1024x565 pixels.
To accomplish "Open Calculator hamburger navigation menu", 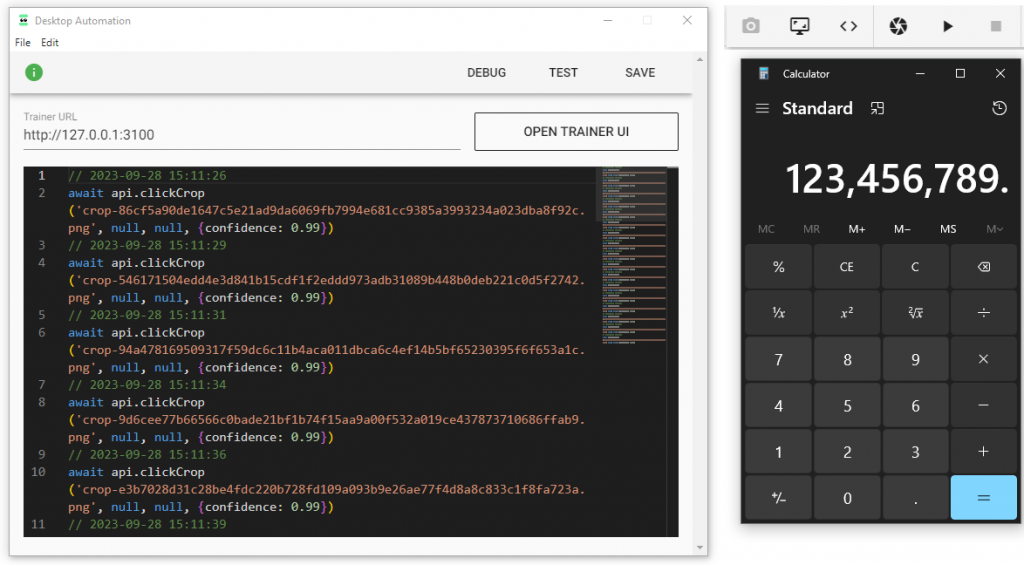I will [x=762, y=108].
